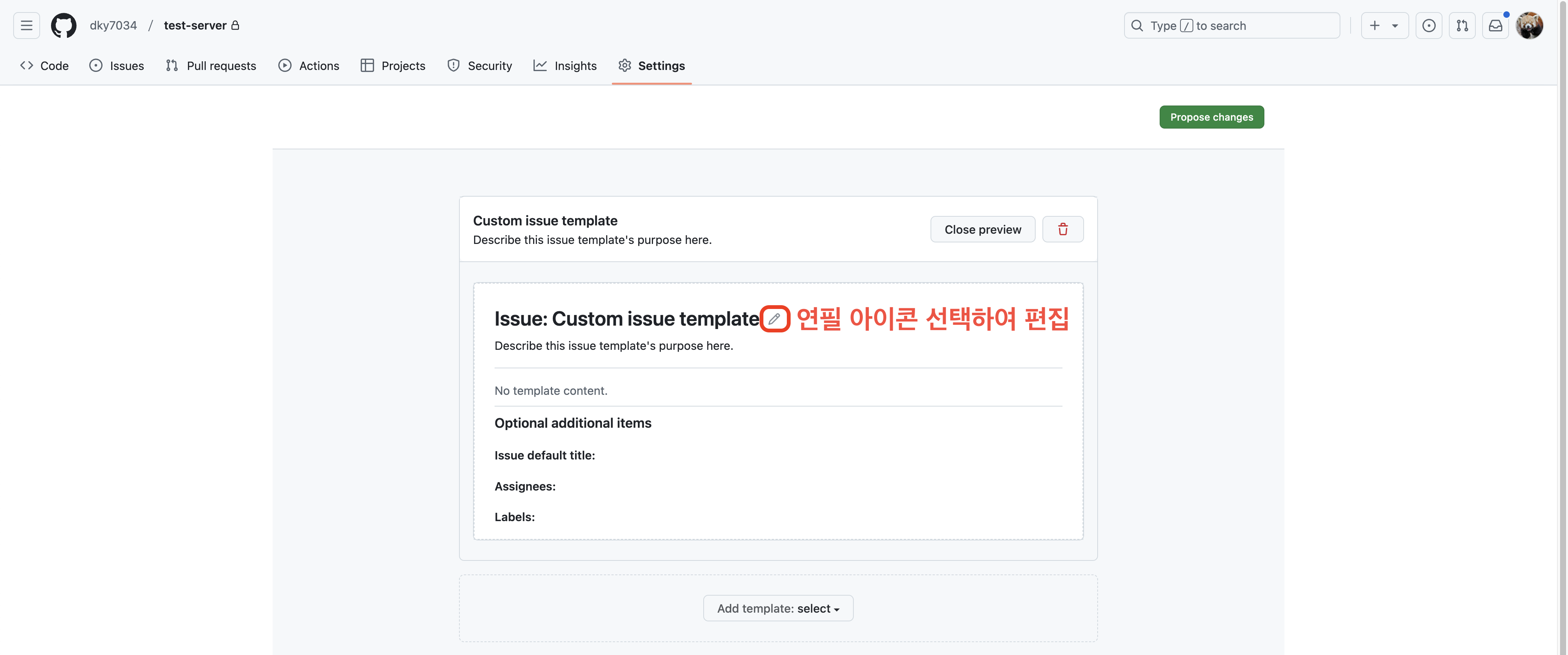The height and width of the screenshot is (655, 1568).
Task: Delete template with the trash icon
Action: click(x=1062, y=230)
